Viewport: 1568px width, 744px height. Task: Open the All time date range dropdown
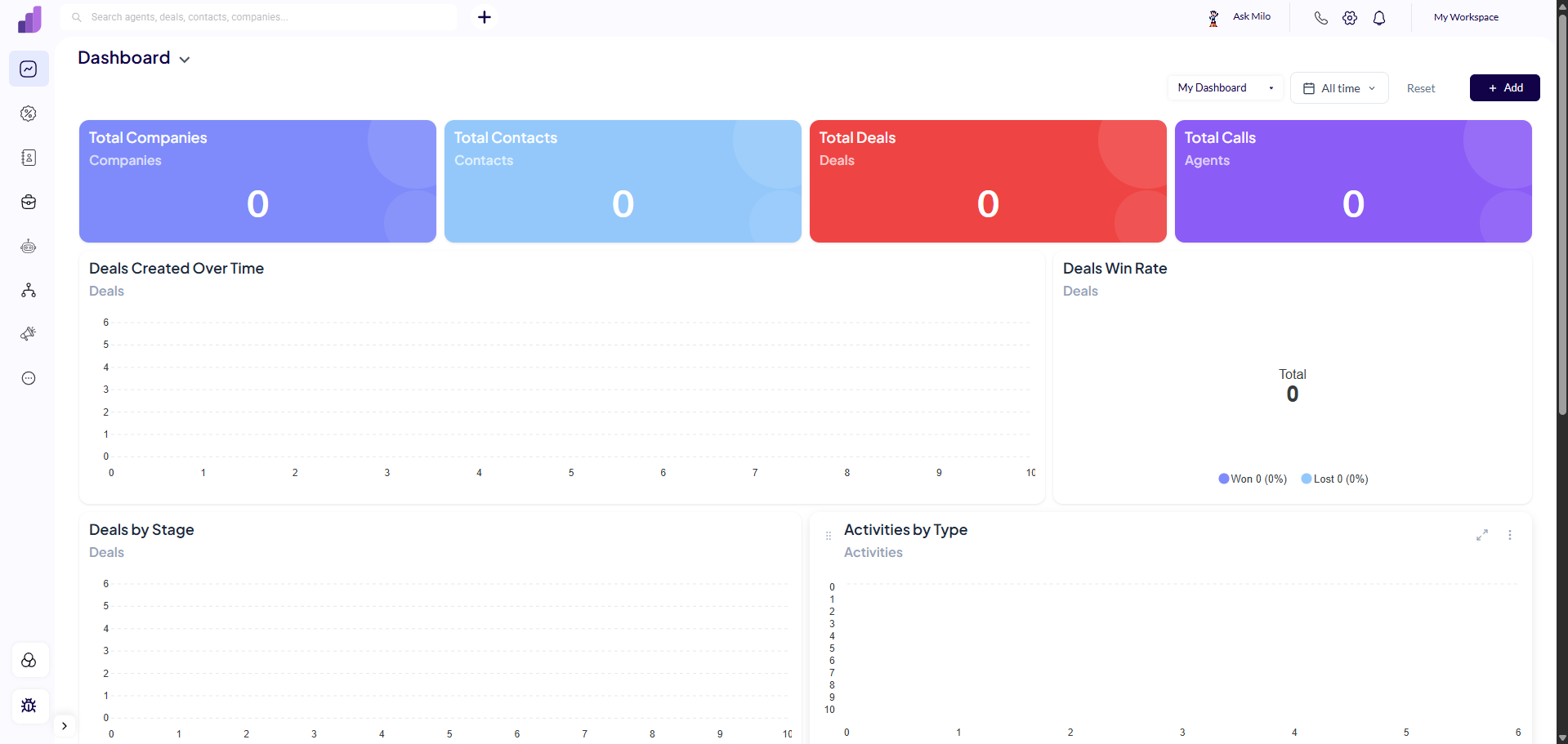1338,87
